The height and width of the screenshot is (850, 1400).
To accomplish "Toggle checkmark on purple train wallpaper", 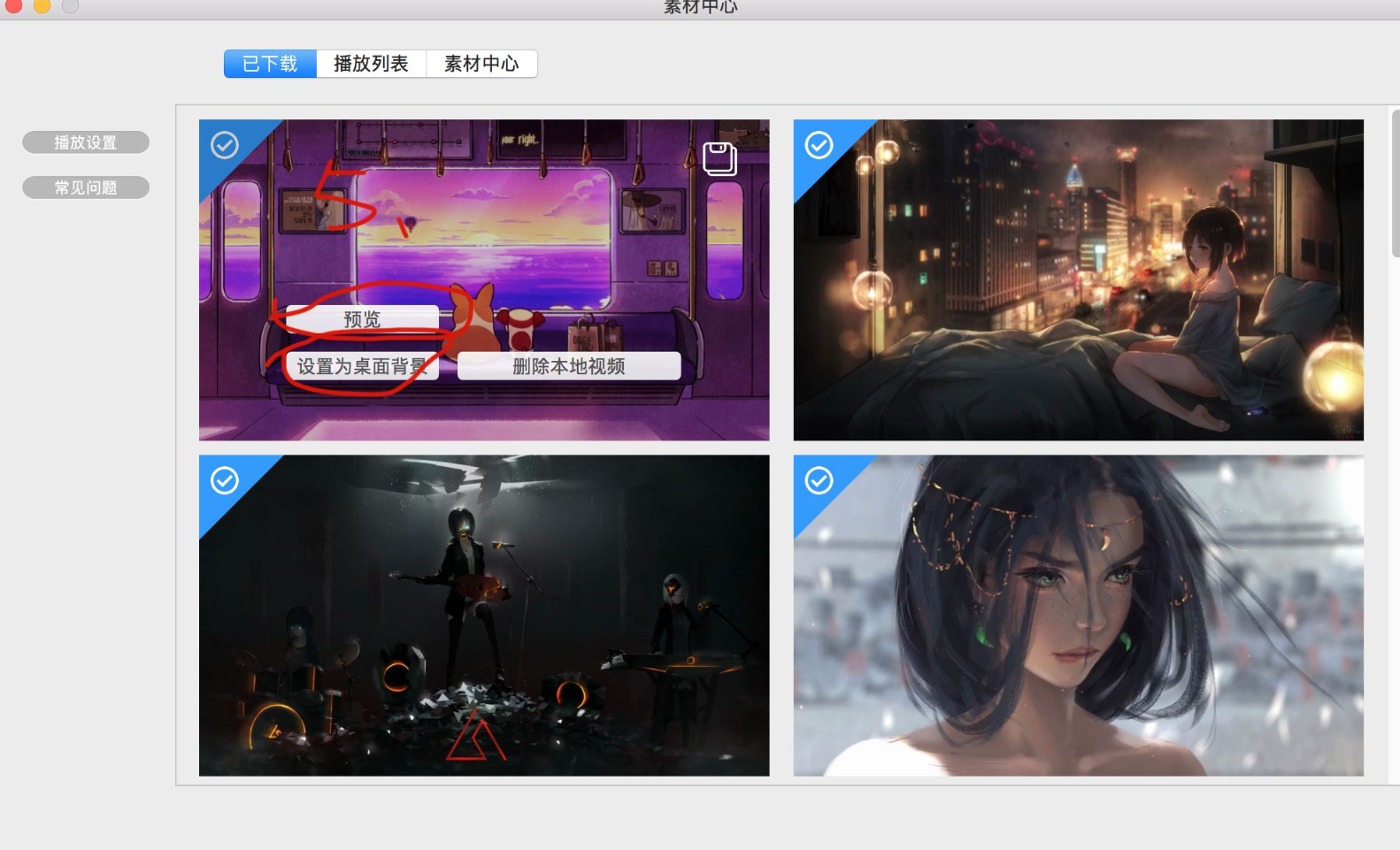I will (225, 145).
